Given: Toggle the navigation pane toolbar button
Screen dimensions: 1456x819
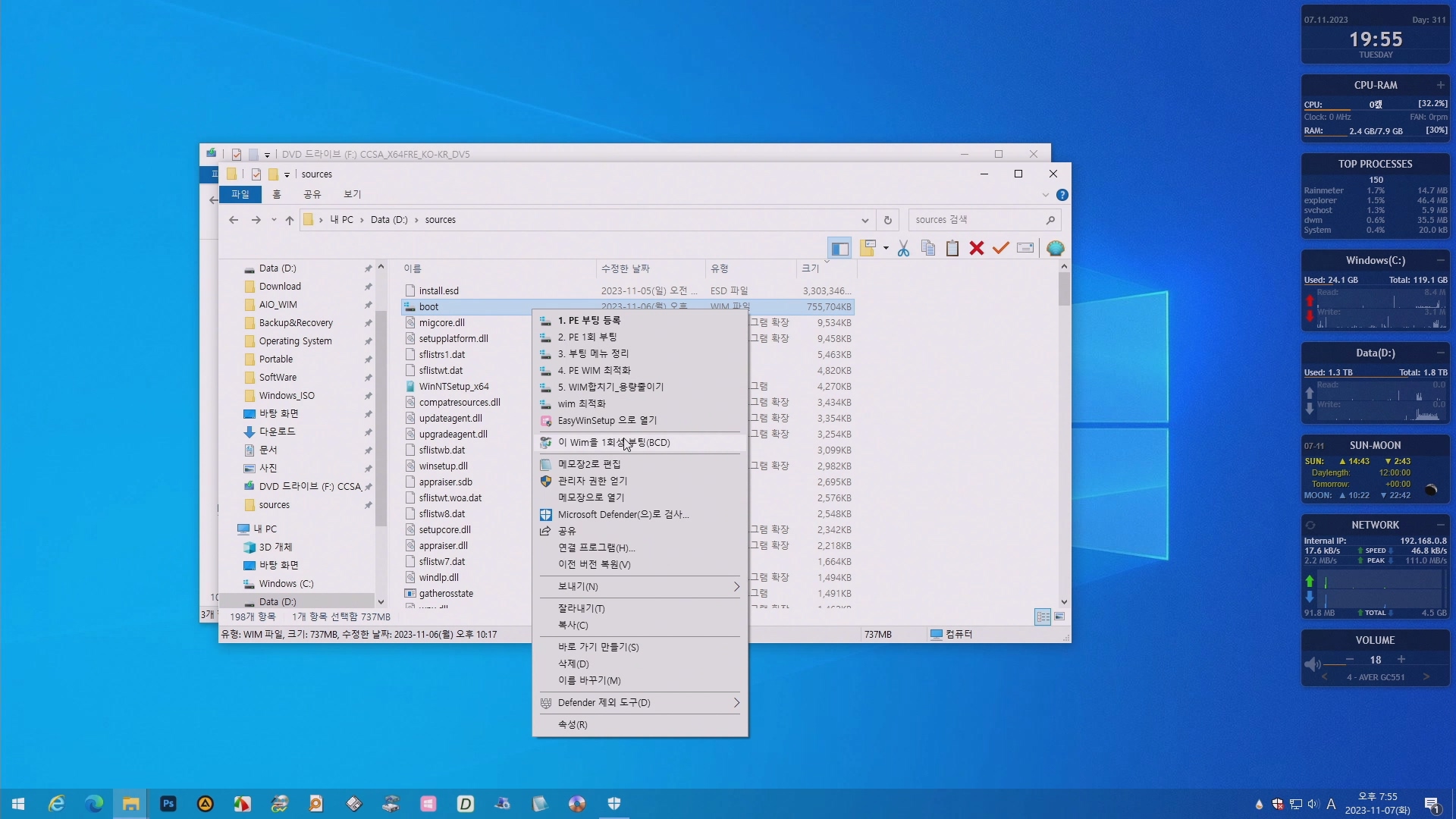Looking at the screenshot, I should tap(839, 249).
